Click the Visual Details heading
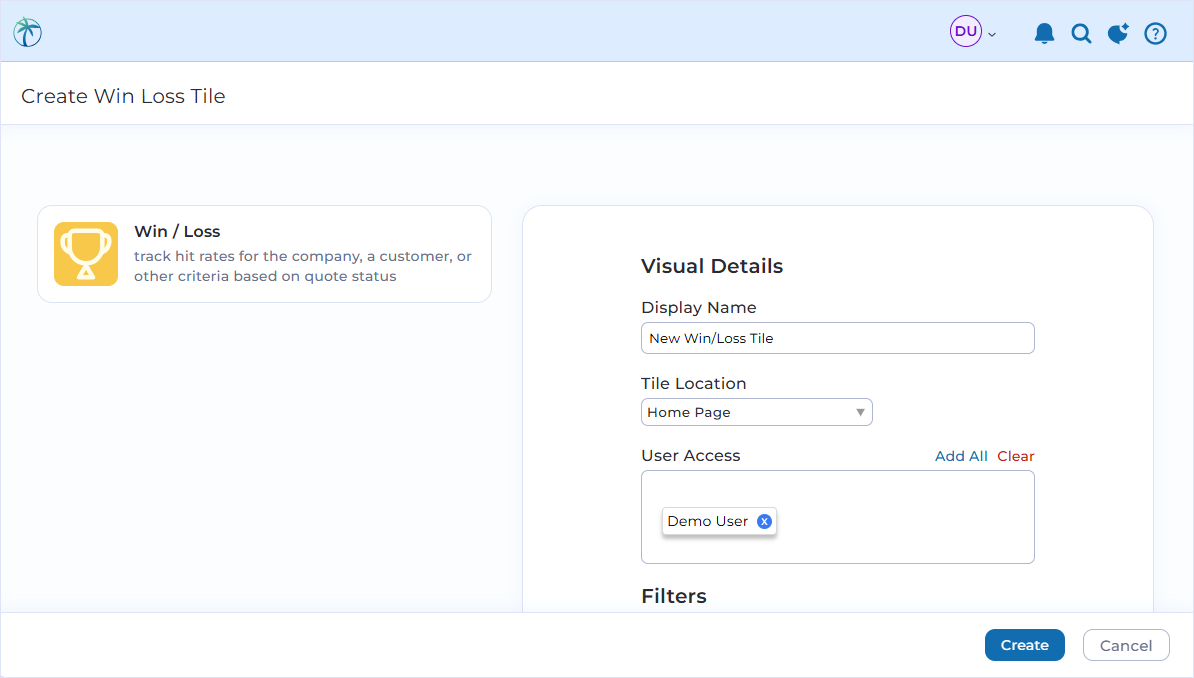The width and height of the screenshot is (1194, 678). coord(712,266)
